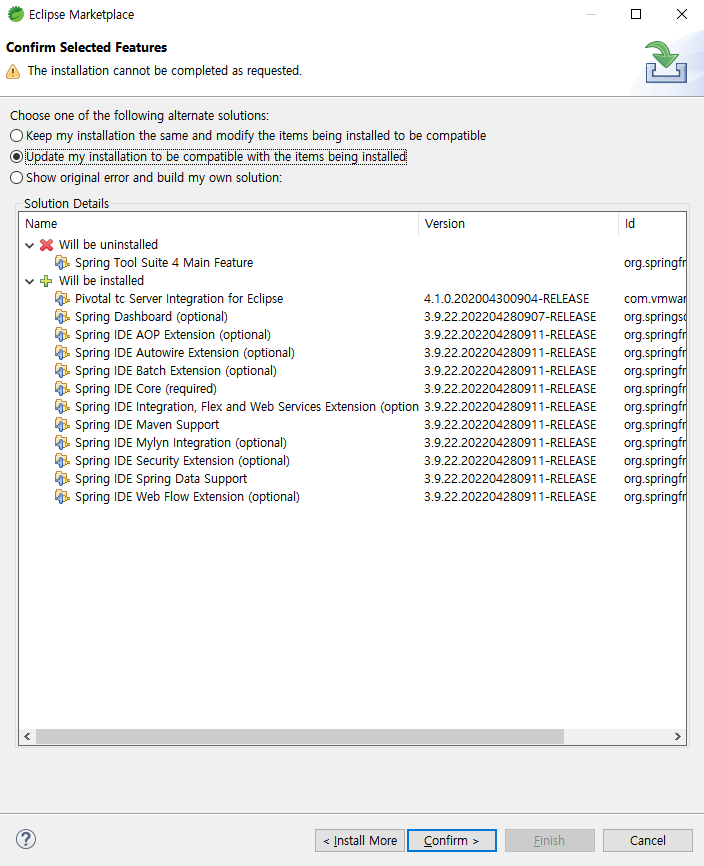Open the help question mark icon
This screenshot has height=866, width=704.
click(x=26, y=839)
